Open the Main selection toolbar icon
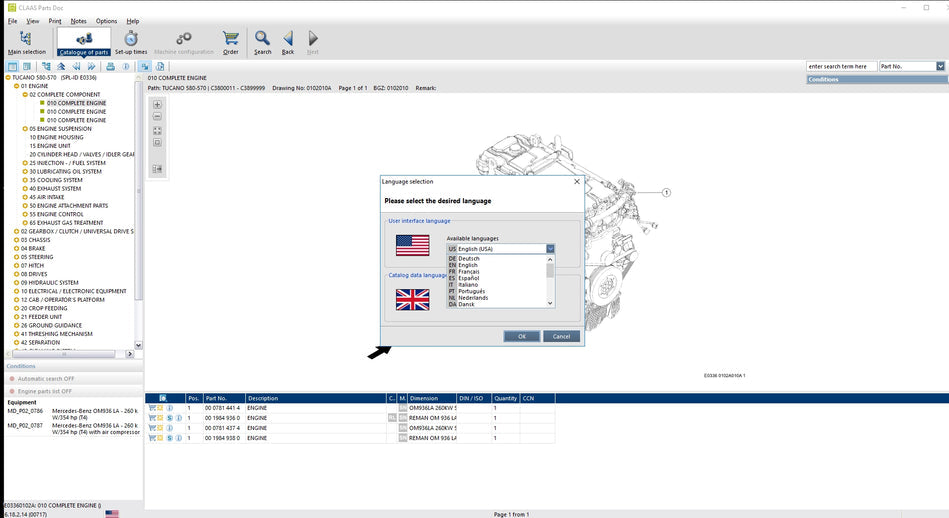Screen dimensions: 949x518 (x=26, y=40)
